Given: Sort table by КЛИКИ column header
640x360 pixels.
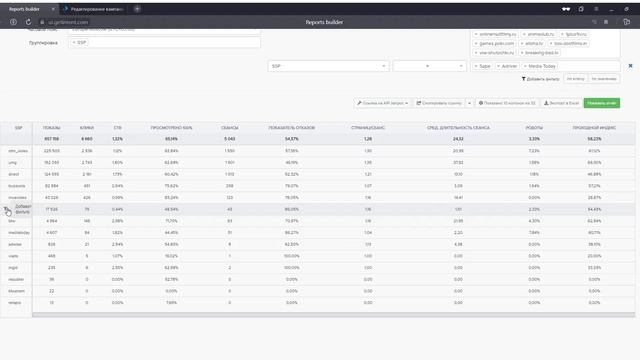Looking at the screenshot, I should 87,128.
